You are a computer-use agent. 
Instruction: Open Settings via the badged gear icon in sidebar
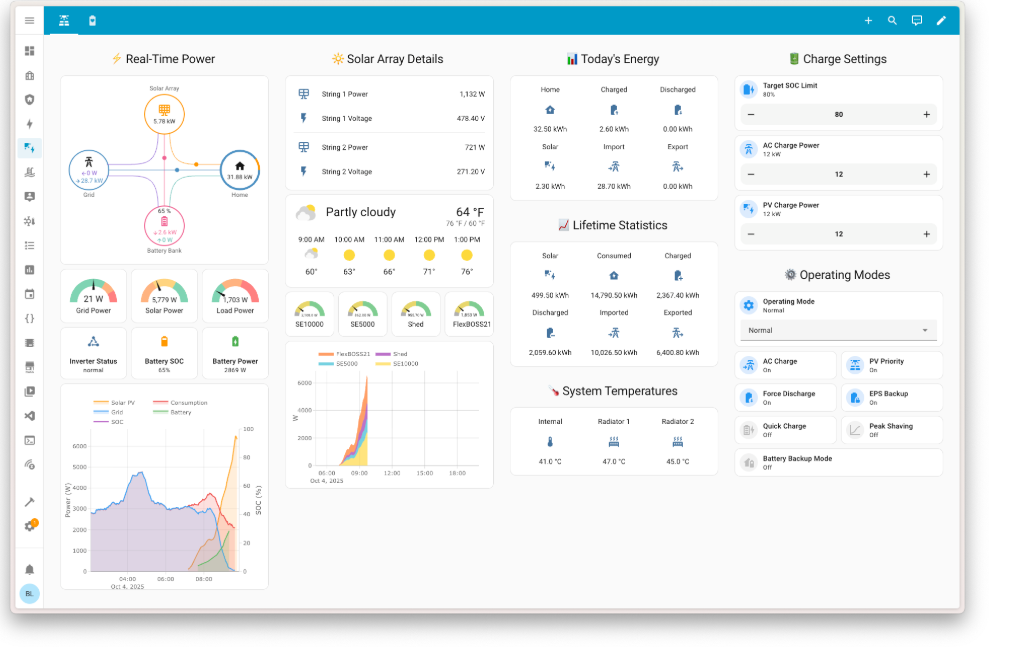click(29, 524)
